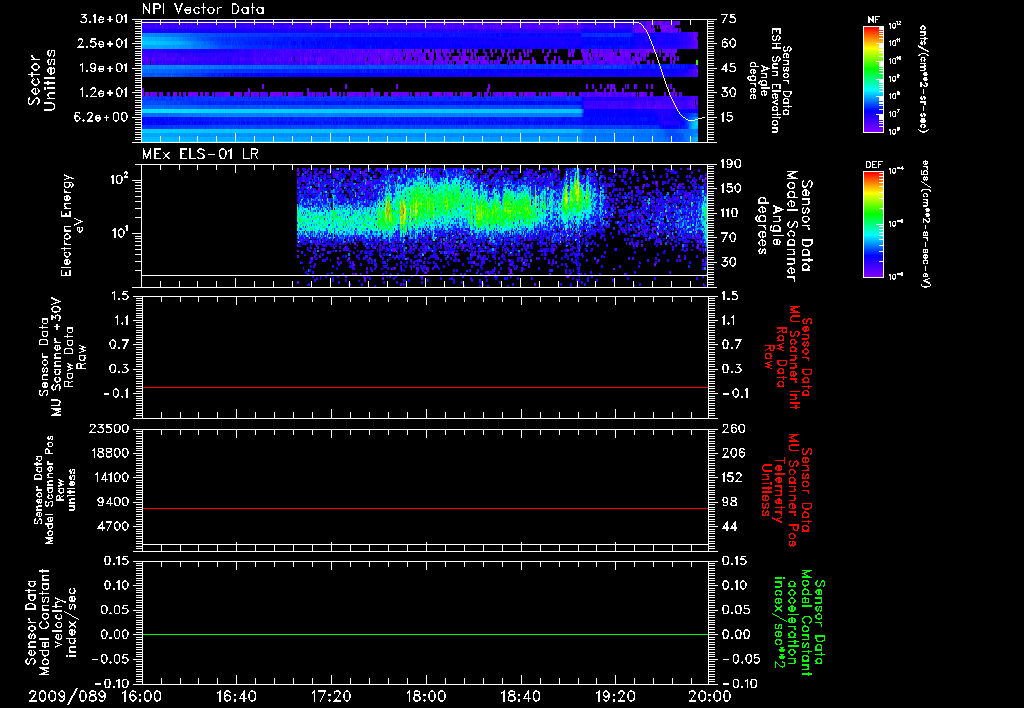Click the 23500 scanner position tick label
This screenshot has width=1024, height=708.
(x=109, y=428)
